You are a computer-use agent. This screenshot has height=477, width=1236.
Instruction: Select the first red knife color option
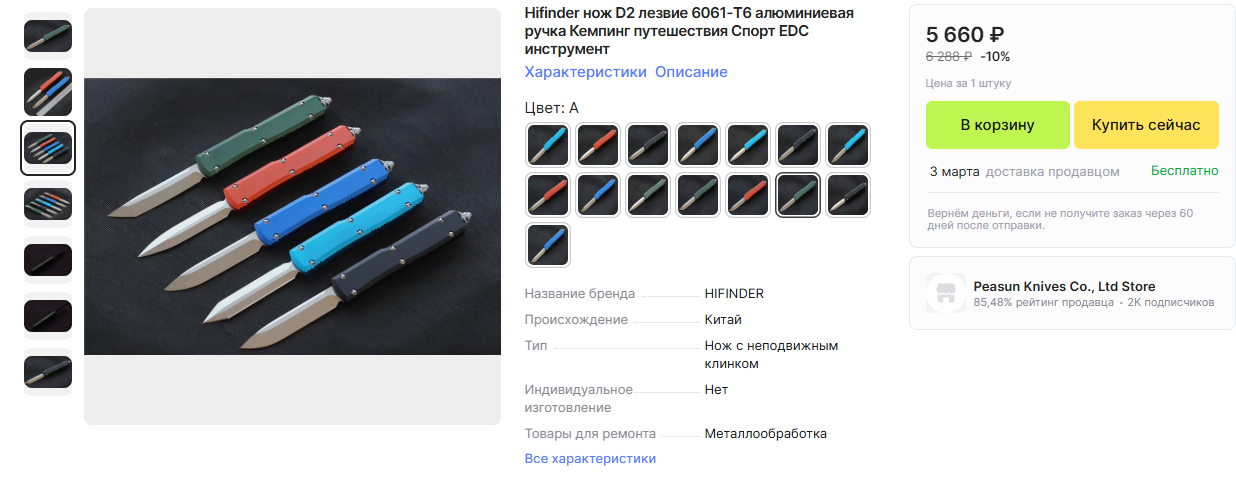pos(598,145)
